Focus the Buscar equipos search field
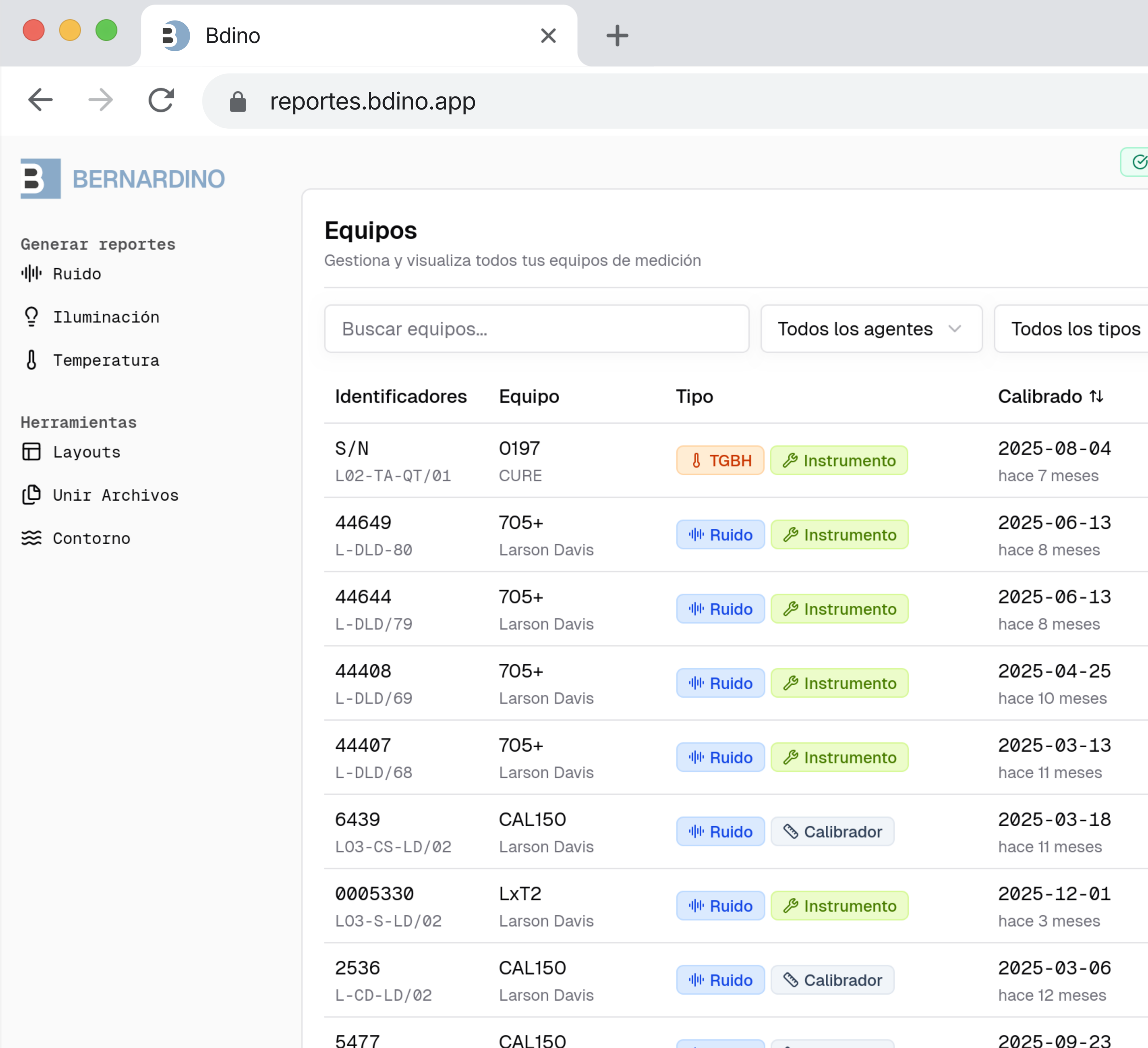 (x=536, y=329)
